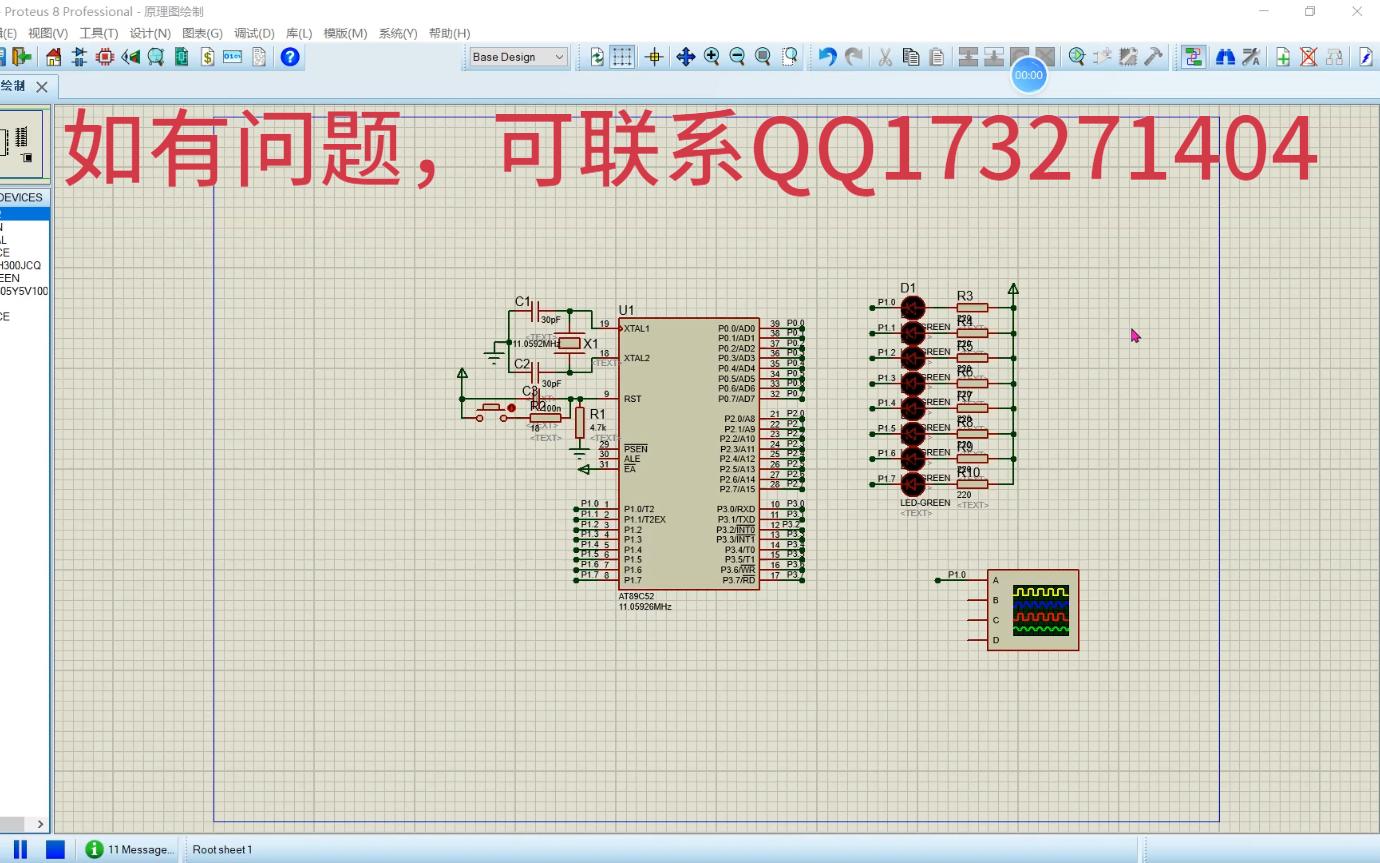Click the Electrical Rules Check icon
The width and height of the screenshot is (1380, 863).
click(x=1366, y=57)
